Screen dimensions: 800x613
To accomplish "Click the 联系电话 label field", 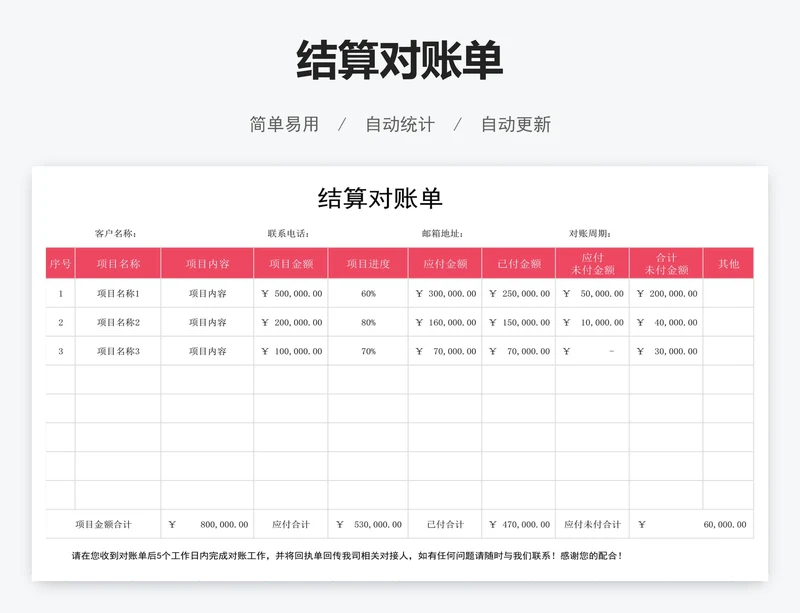I will click(288, 233).
